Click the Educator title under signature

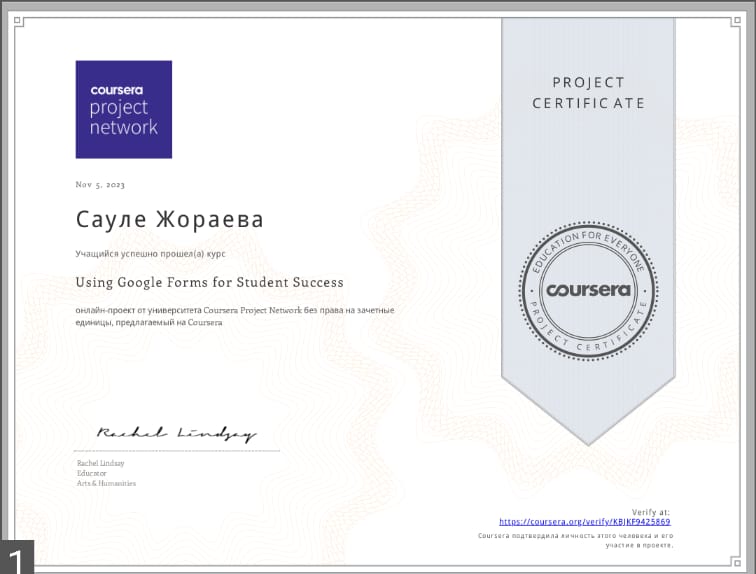tap(92, 473)
